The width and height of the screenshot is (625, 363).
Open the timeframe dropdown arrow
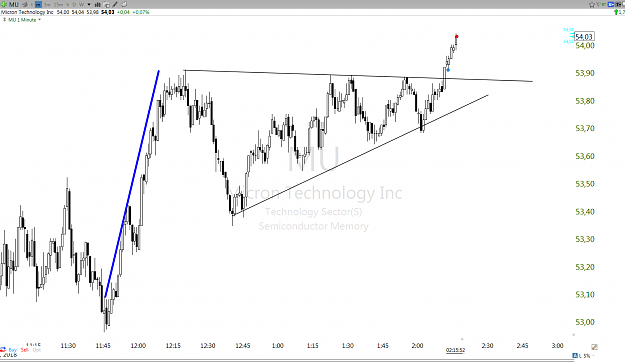tap(89, 4)
